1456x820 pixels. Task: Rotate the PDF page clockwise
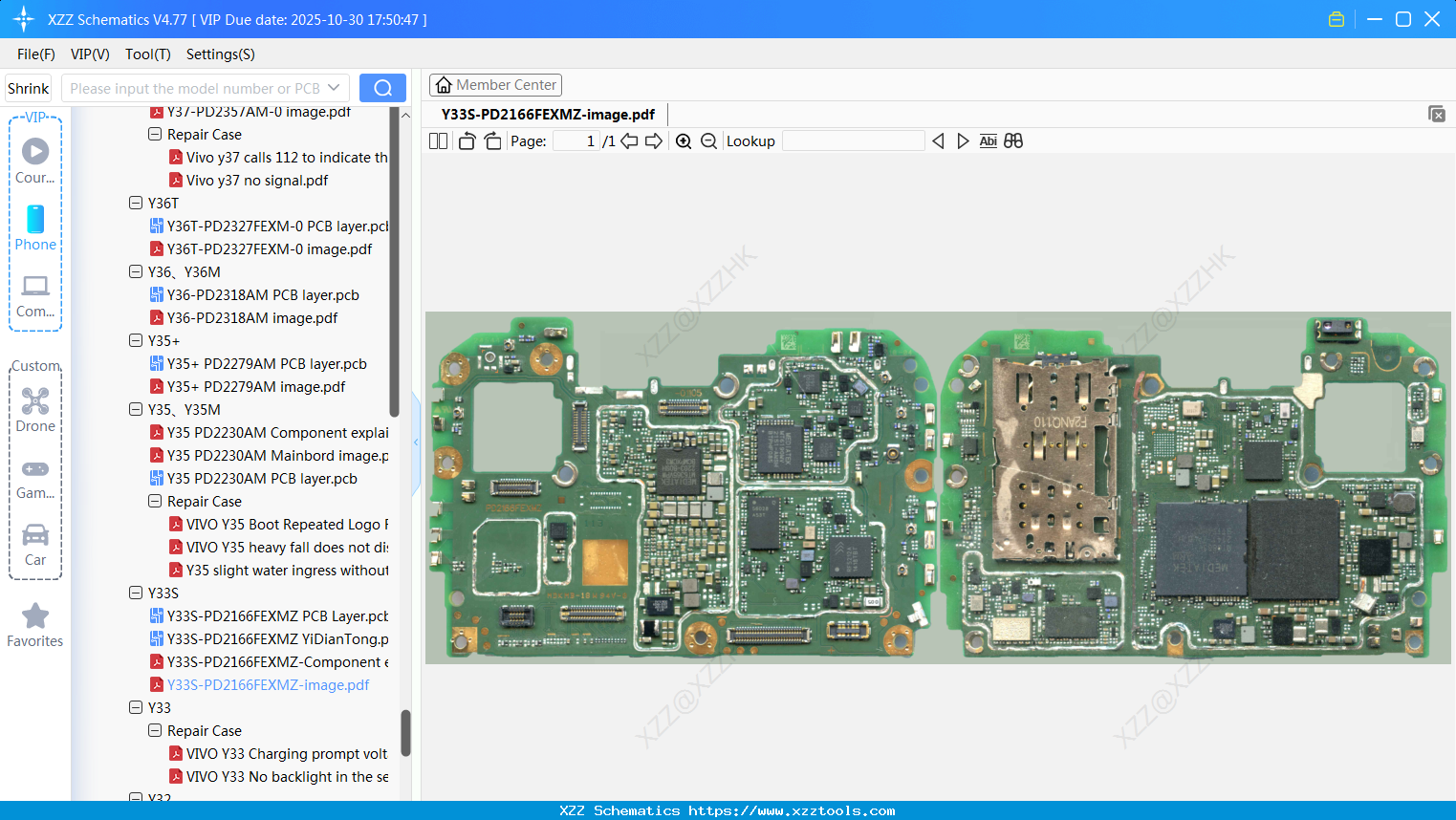tap(491, 140)
